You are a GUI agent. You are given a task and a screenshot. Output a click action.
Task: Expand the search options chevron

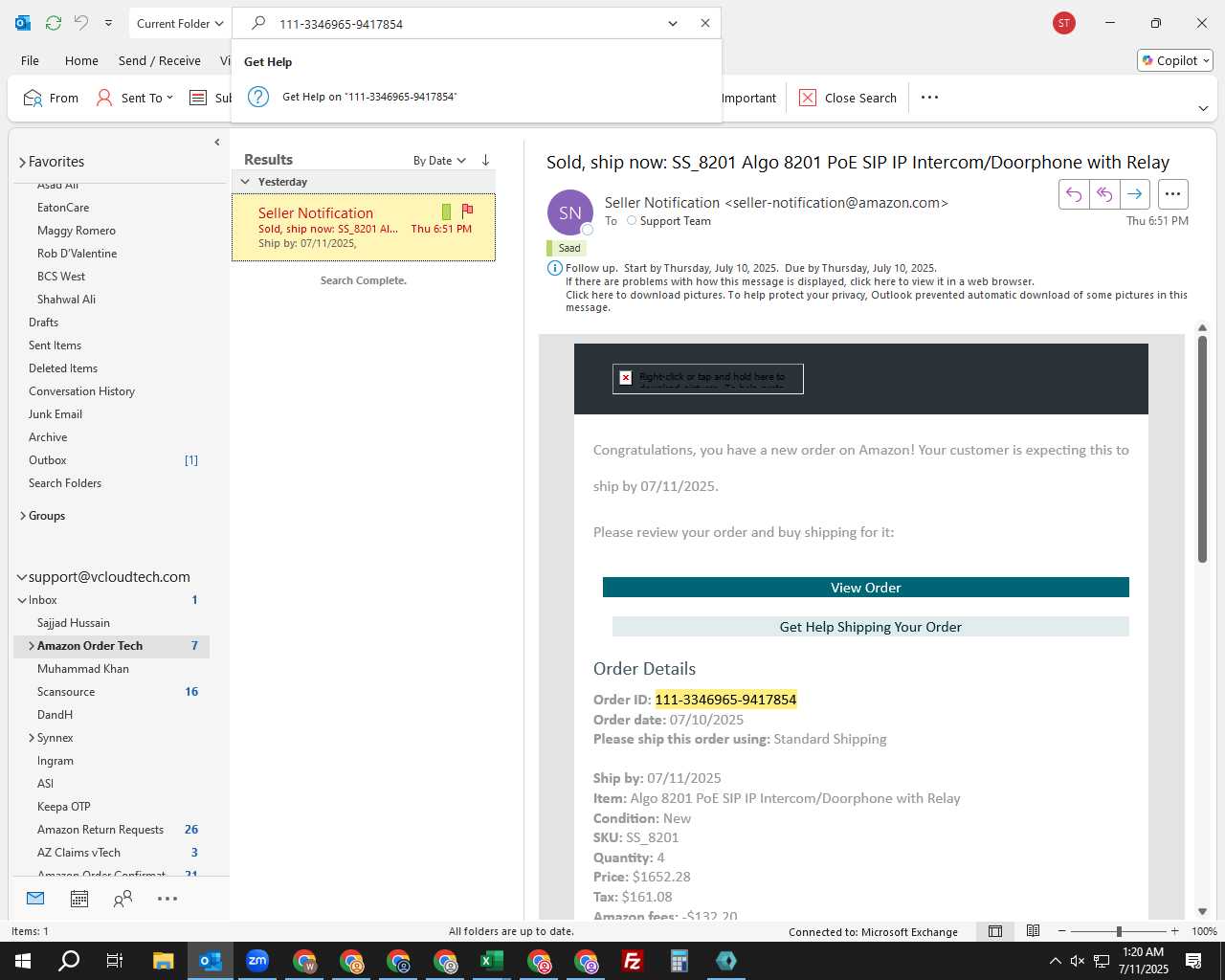point(673,23)
